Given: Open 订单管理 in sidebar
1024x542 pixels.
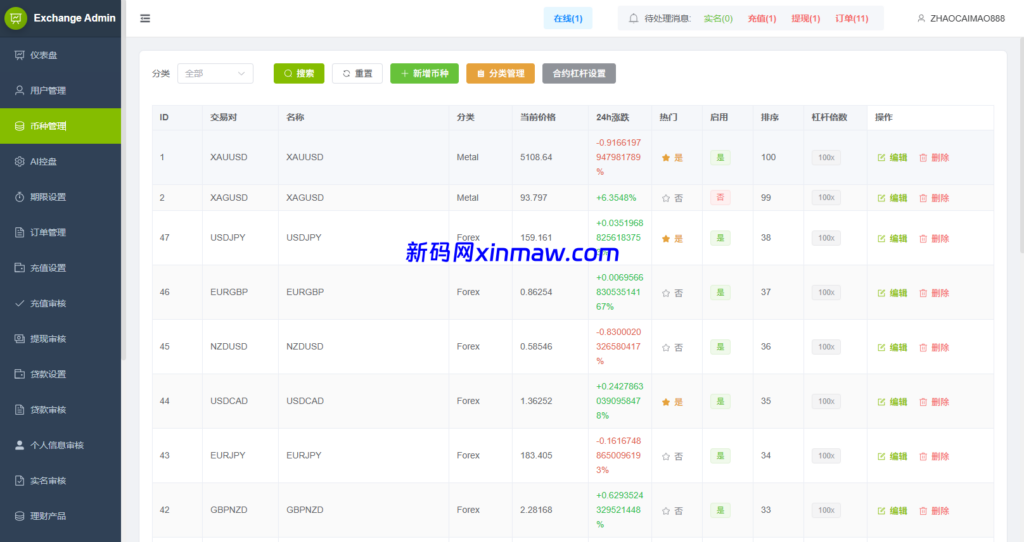Looking at the screenshot, I should click(60, 232).
